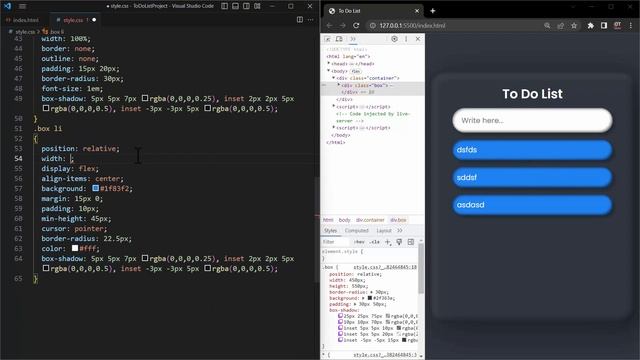Image resolution: width=640 pixels, height=360 pixels.
Task: View site information icon in address bar
Action: [372, 25]
